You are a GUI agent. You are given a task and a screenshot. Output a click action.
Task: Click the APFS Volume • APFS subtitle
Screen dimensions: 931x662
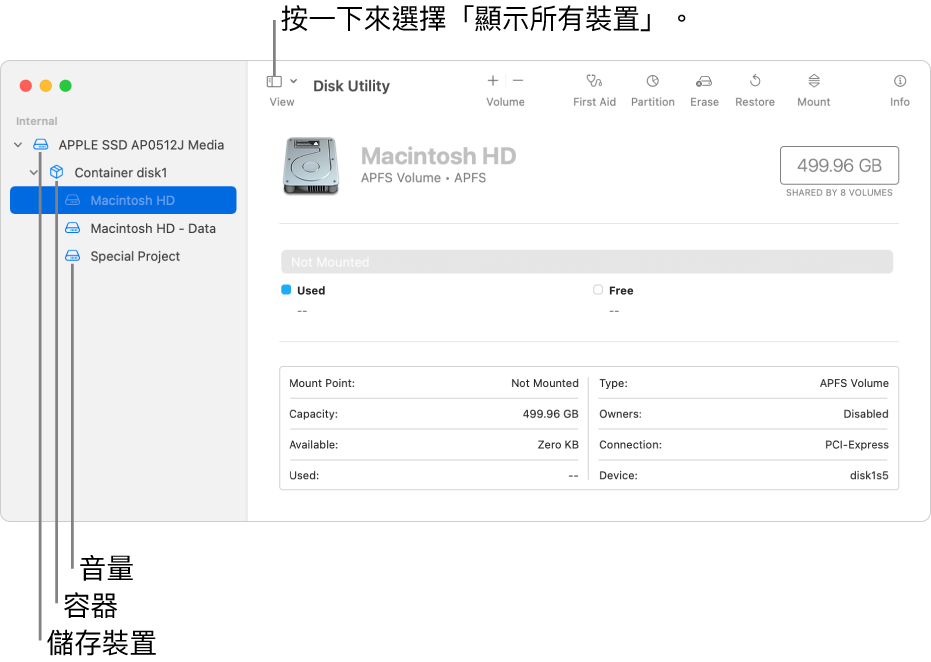click(423, 178)
